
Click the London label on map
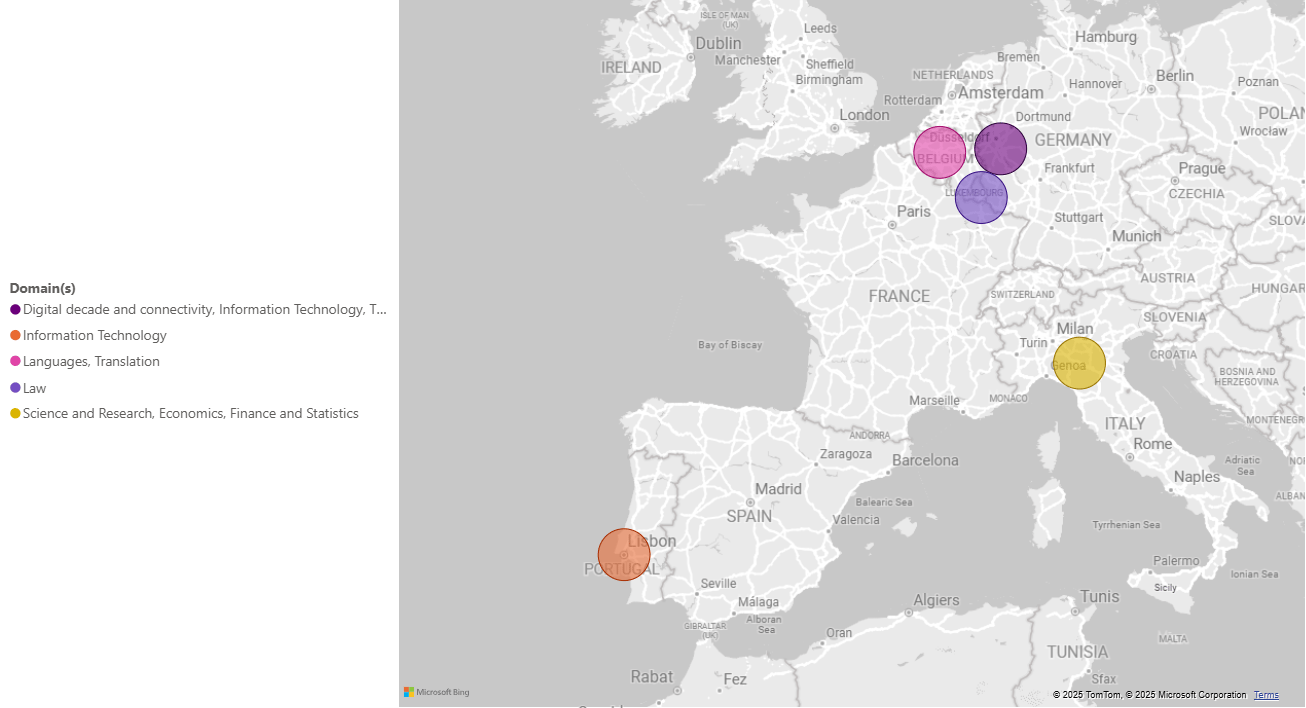(x=864, y=115)
